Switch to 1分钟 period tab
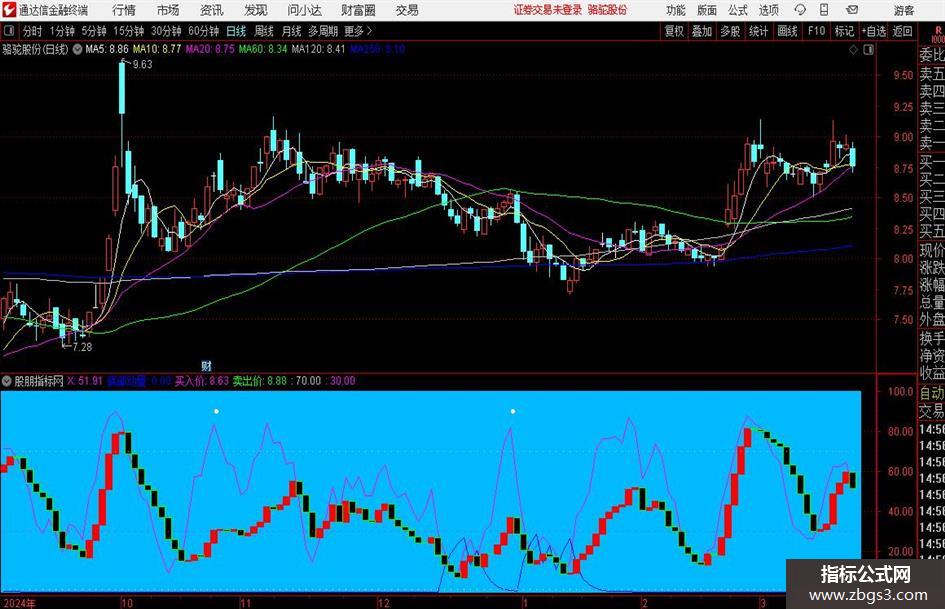Screen dimensions: 945x609 (61, 31)
